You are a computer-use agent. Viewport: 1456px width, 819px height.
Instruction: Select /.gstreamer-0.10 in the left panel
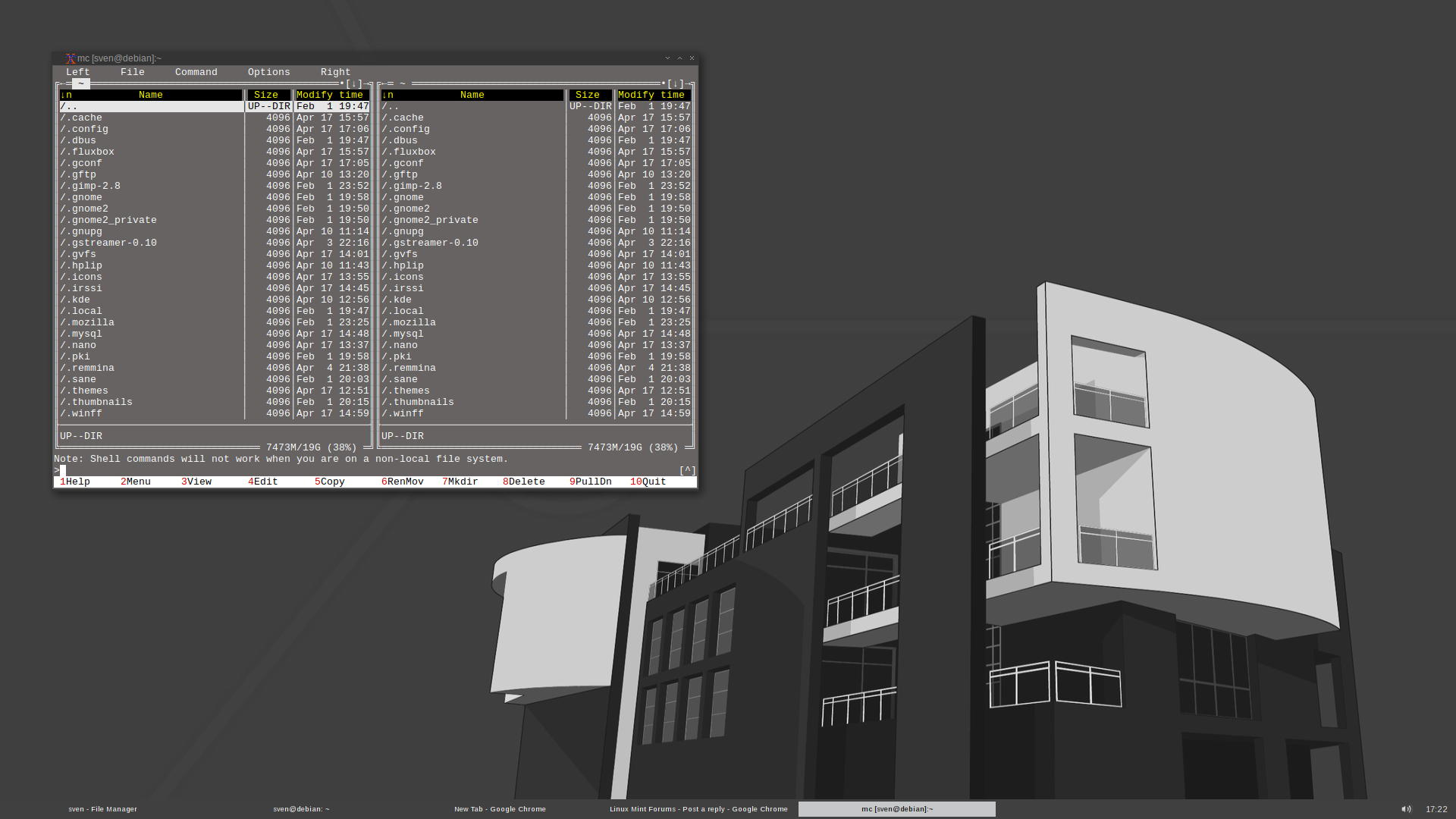[215, 243]
